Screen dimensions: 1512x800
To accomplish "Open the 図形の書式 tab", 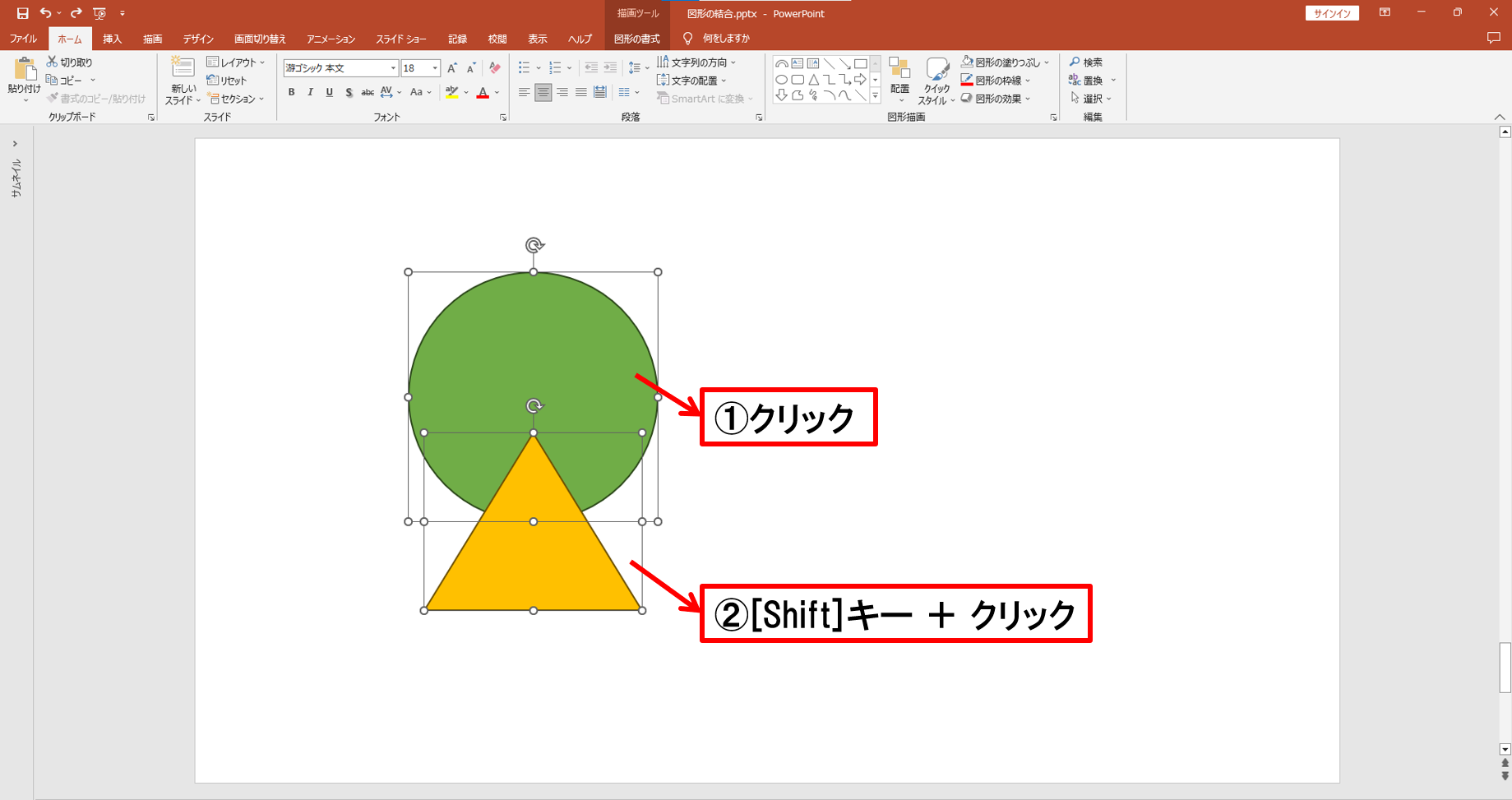I will click(x=637, y=39).
